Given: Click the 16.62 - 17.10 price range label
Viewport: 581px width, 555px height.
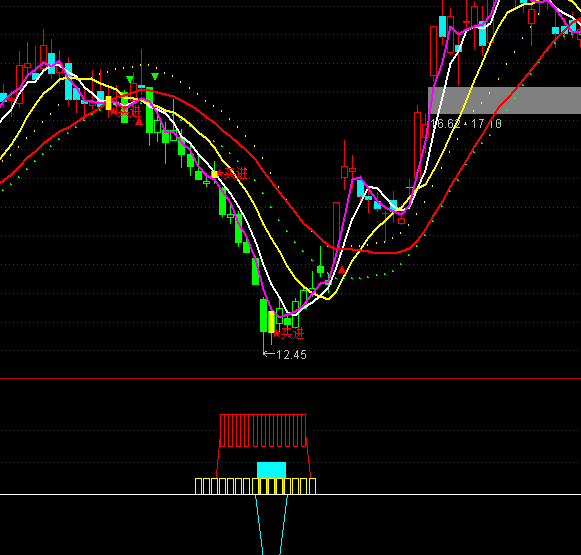Looking at the screenshot, I should (x=466, y=124).
